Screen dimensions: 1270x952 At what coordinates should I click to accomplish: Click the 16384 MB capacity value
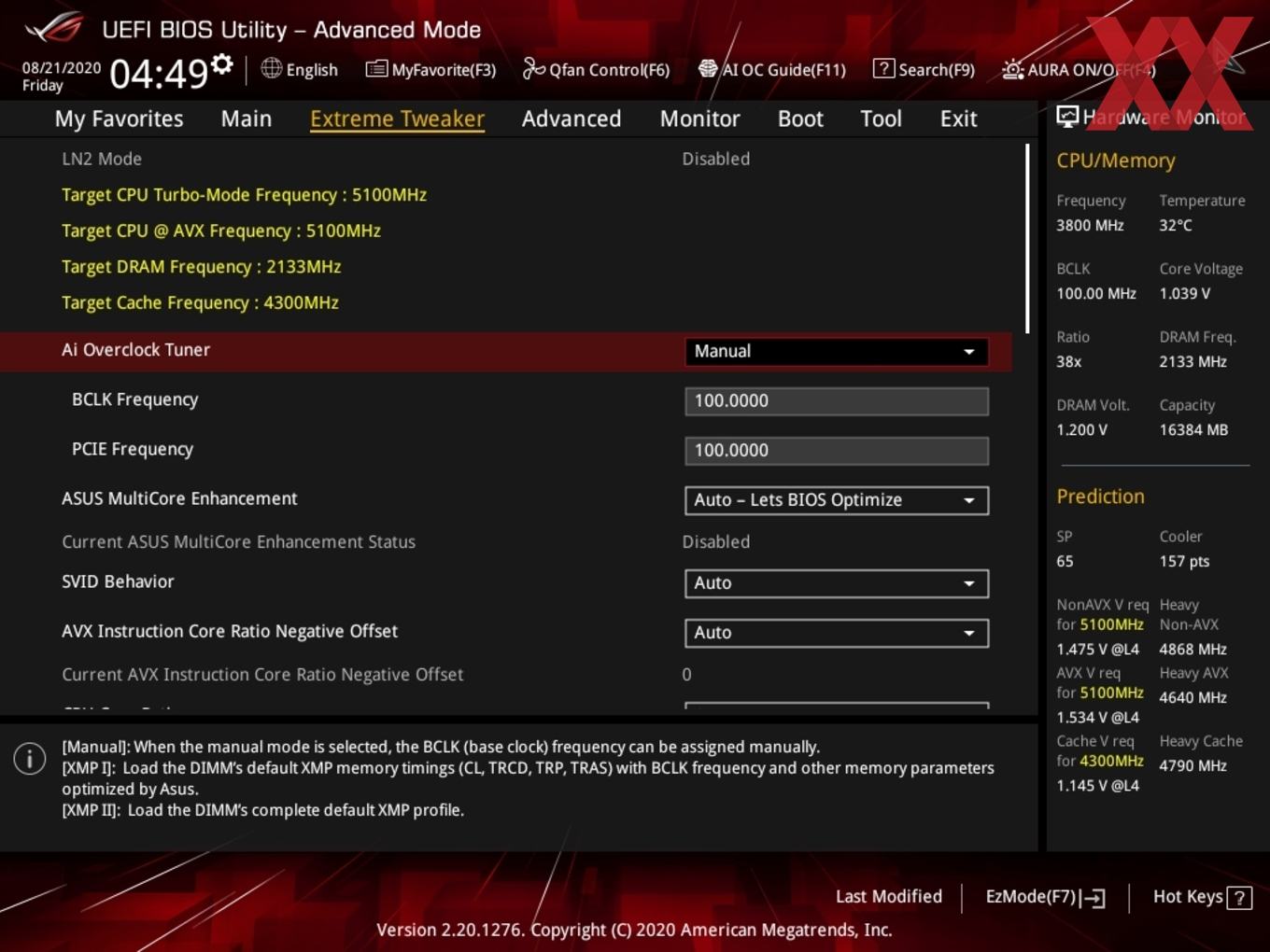(x=1193, y=429)
